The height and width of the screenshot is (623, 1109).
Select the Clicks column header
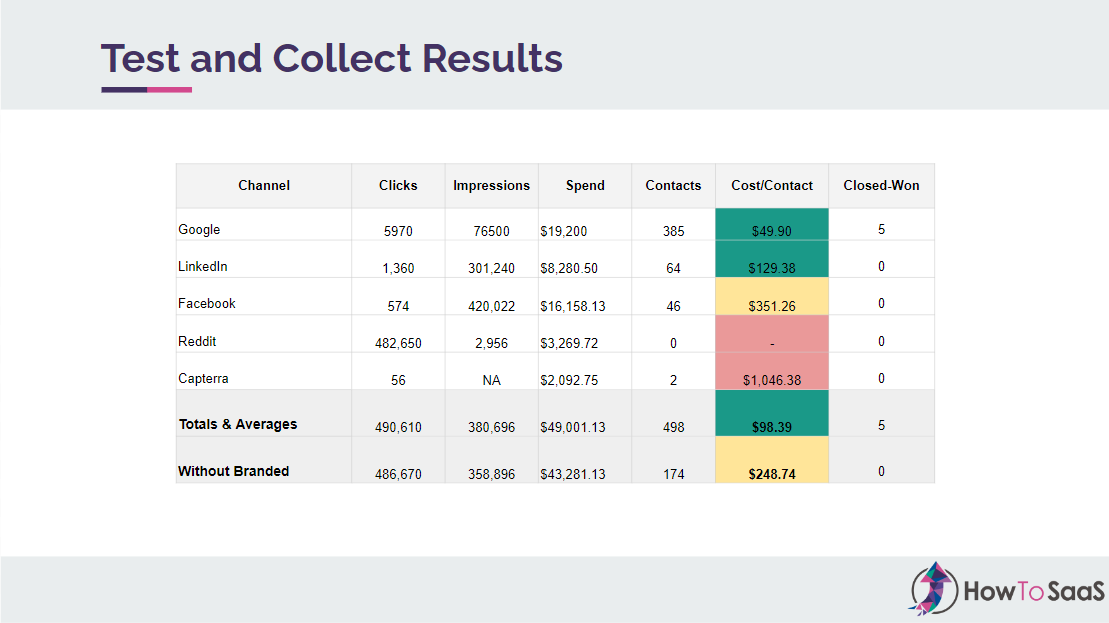[x=398, y=185]
